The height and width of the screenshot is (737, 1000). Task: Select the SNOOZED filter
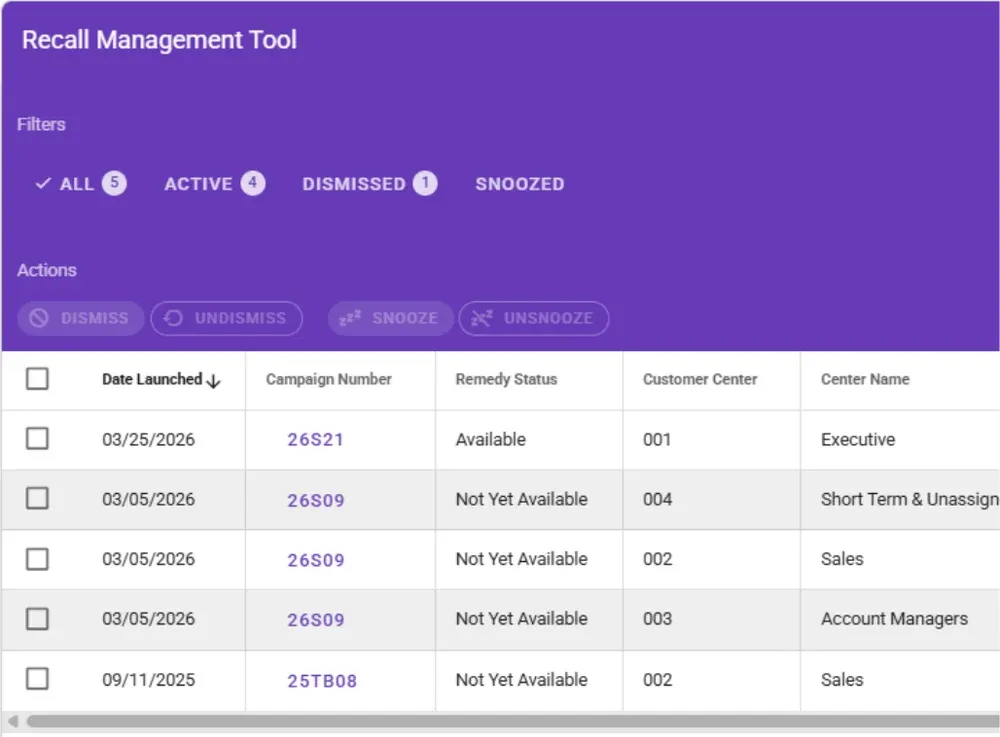(x=520, y=184)
